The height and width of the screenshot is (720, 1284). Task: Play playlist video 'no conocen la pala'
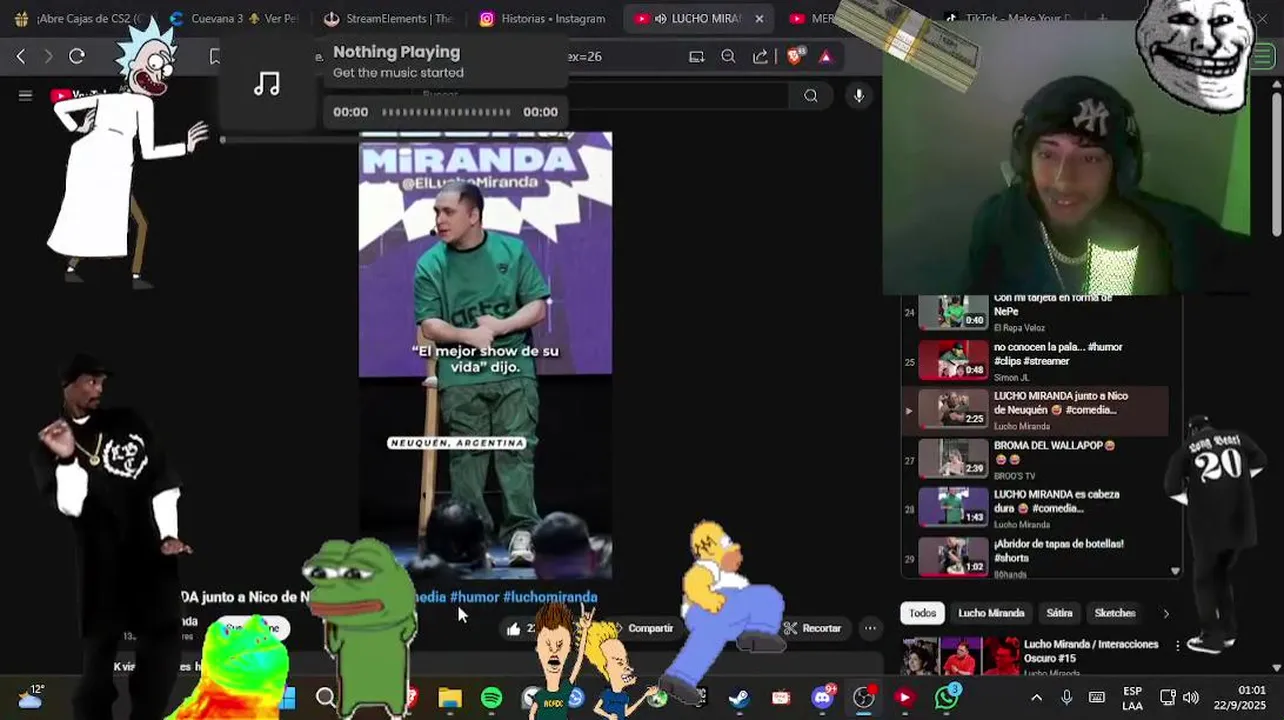[x=1035, y=361]
